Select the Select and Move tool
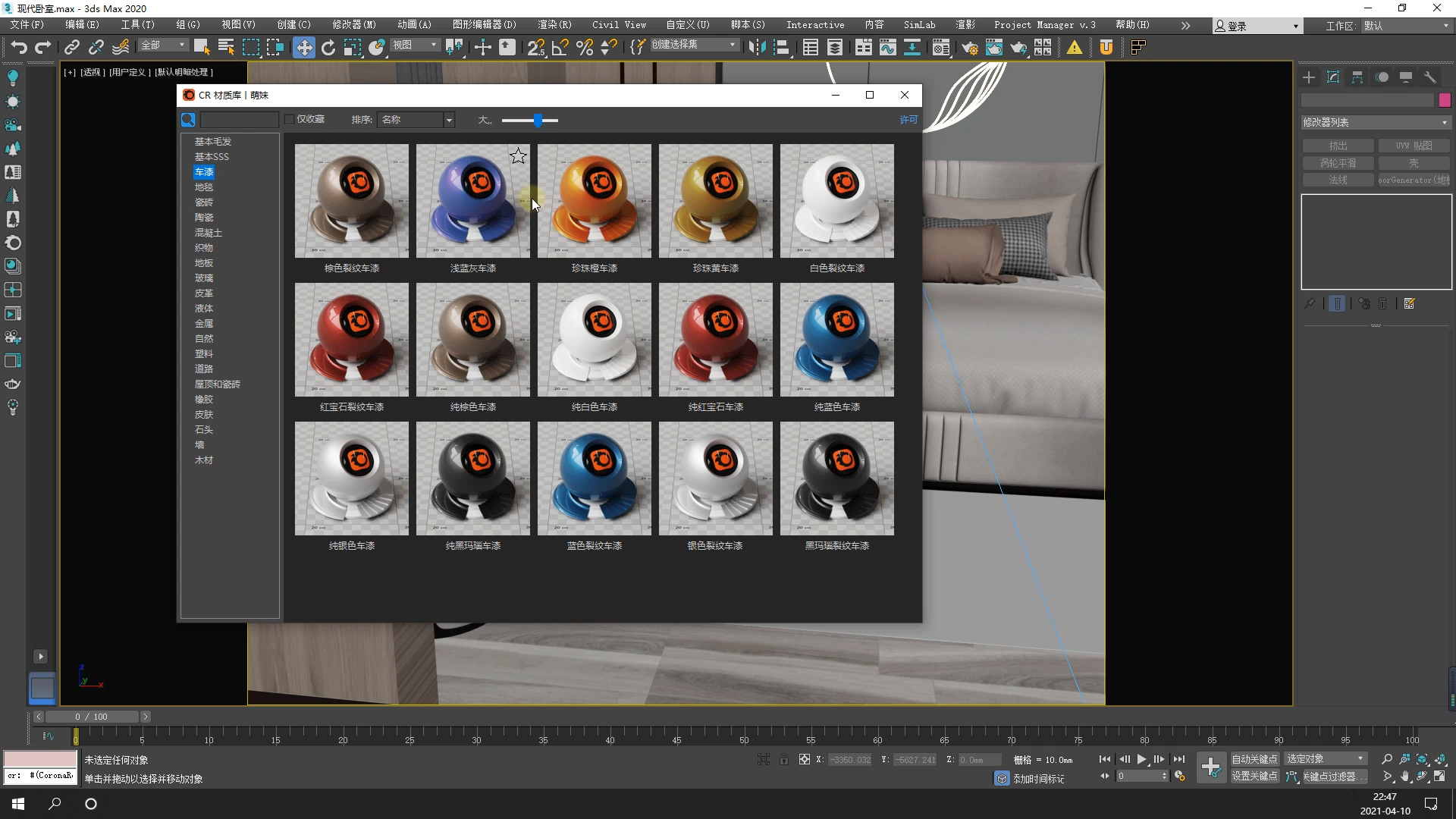This screenshot has width=1456, height=819. pyautogui.click(x=303, y=48)
